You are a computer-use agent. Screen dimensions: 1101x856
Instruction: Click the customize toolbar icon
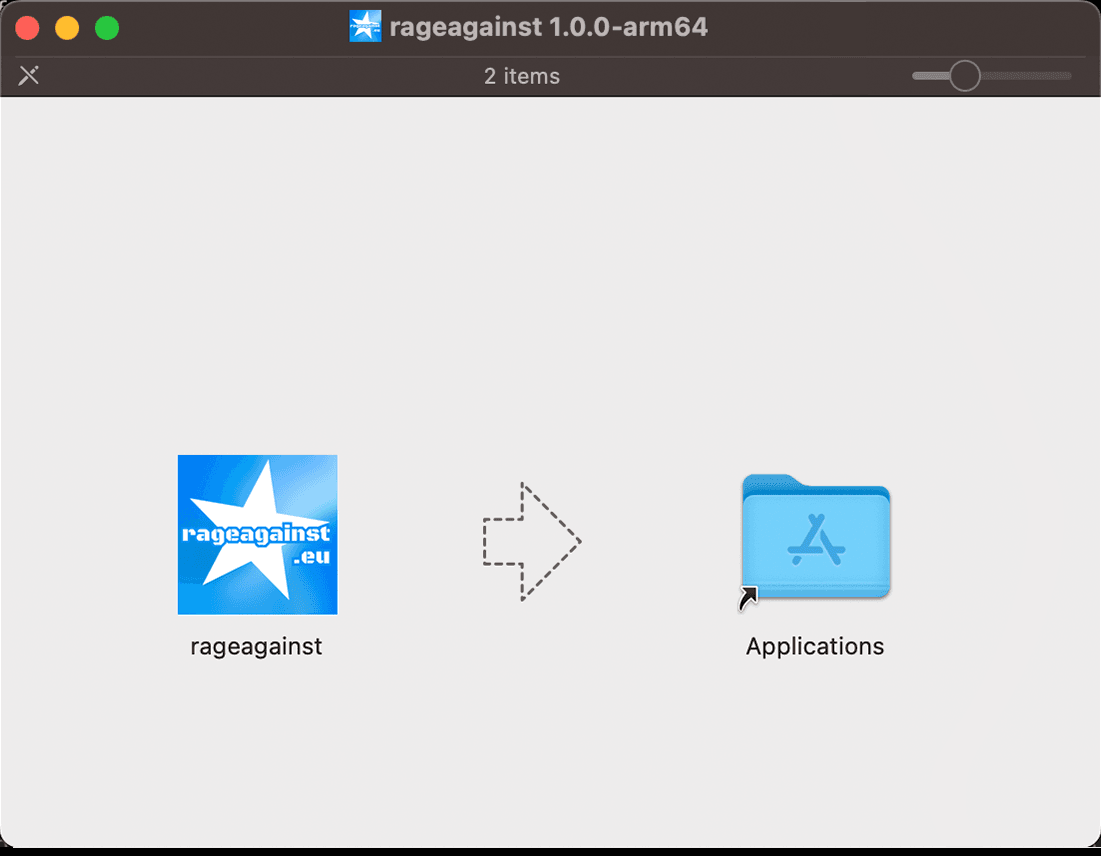click(29, 75)
